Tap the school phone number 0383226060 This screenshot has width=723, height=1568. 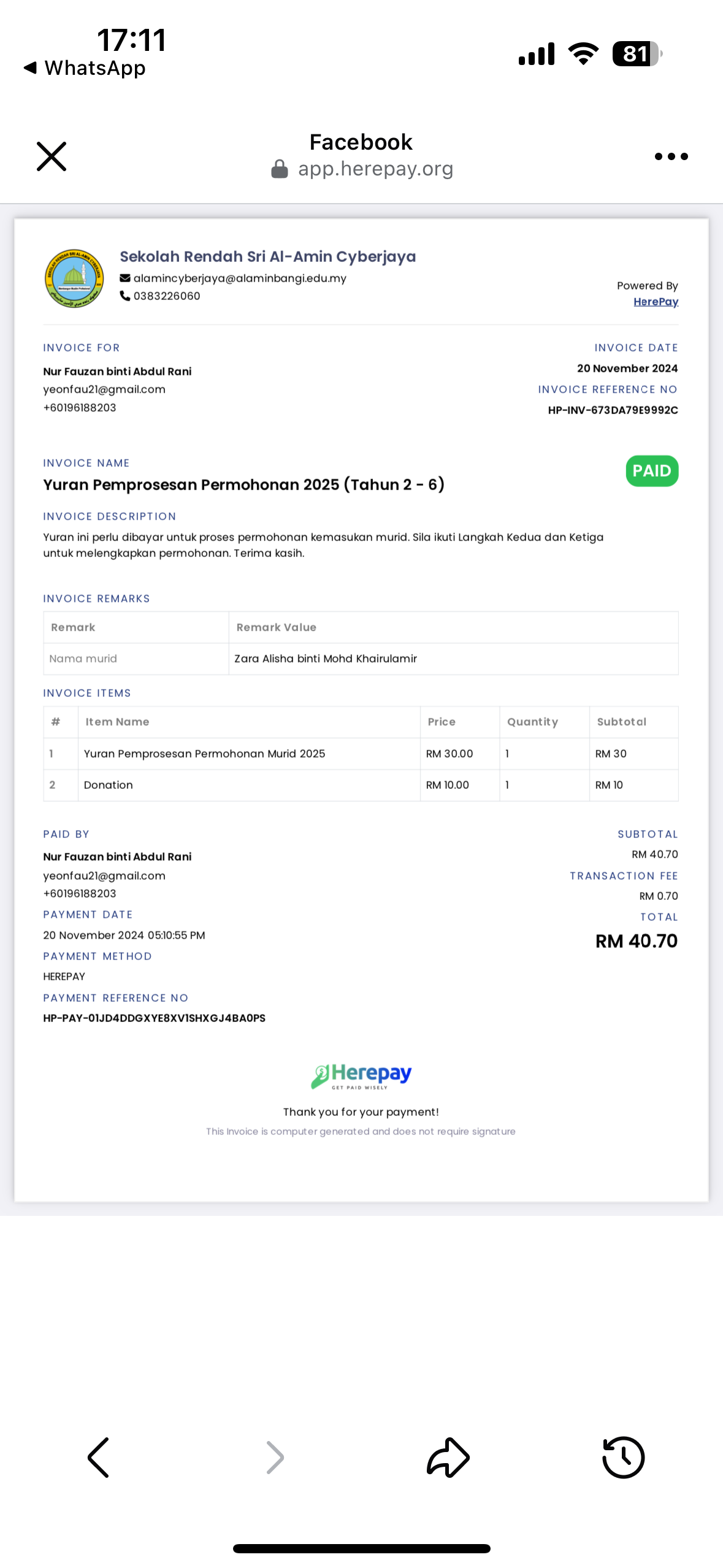point(167,296)
